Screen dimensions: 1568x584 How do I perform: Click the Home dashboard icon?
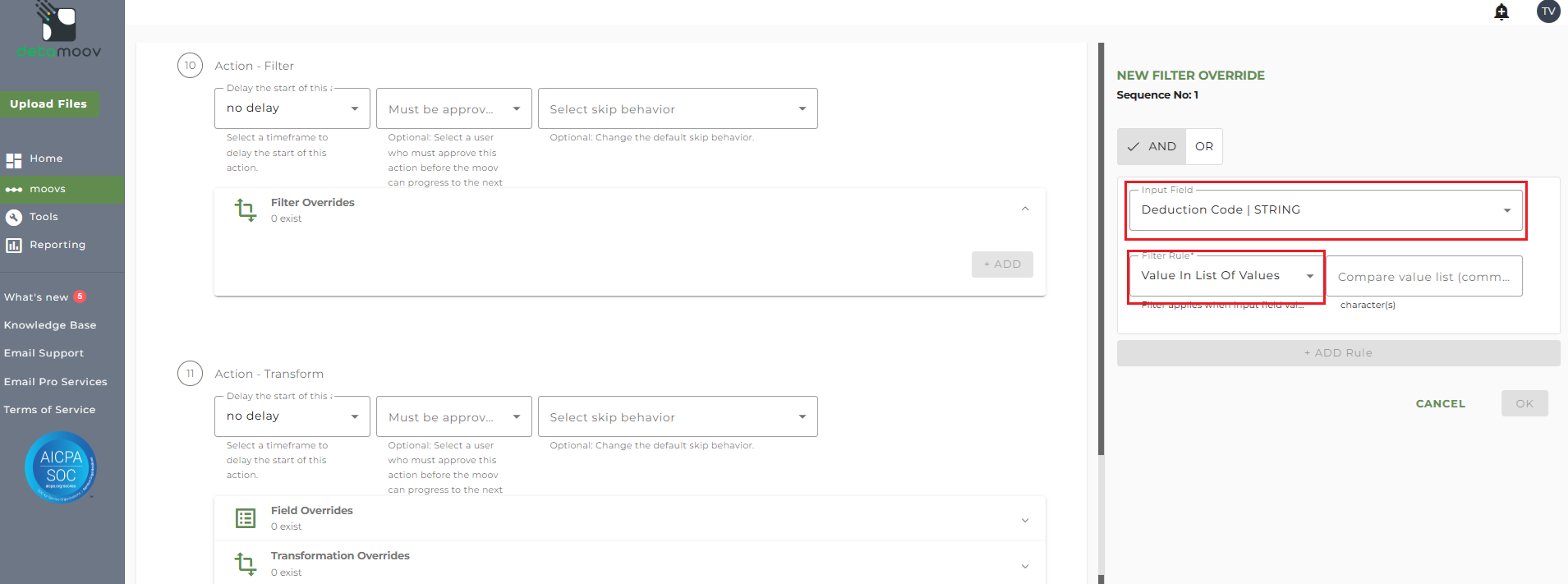click(14, 159)
